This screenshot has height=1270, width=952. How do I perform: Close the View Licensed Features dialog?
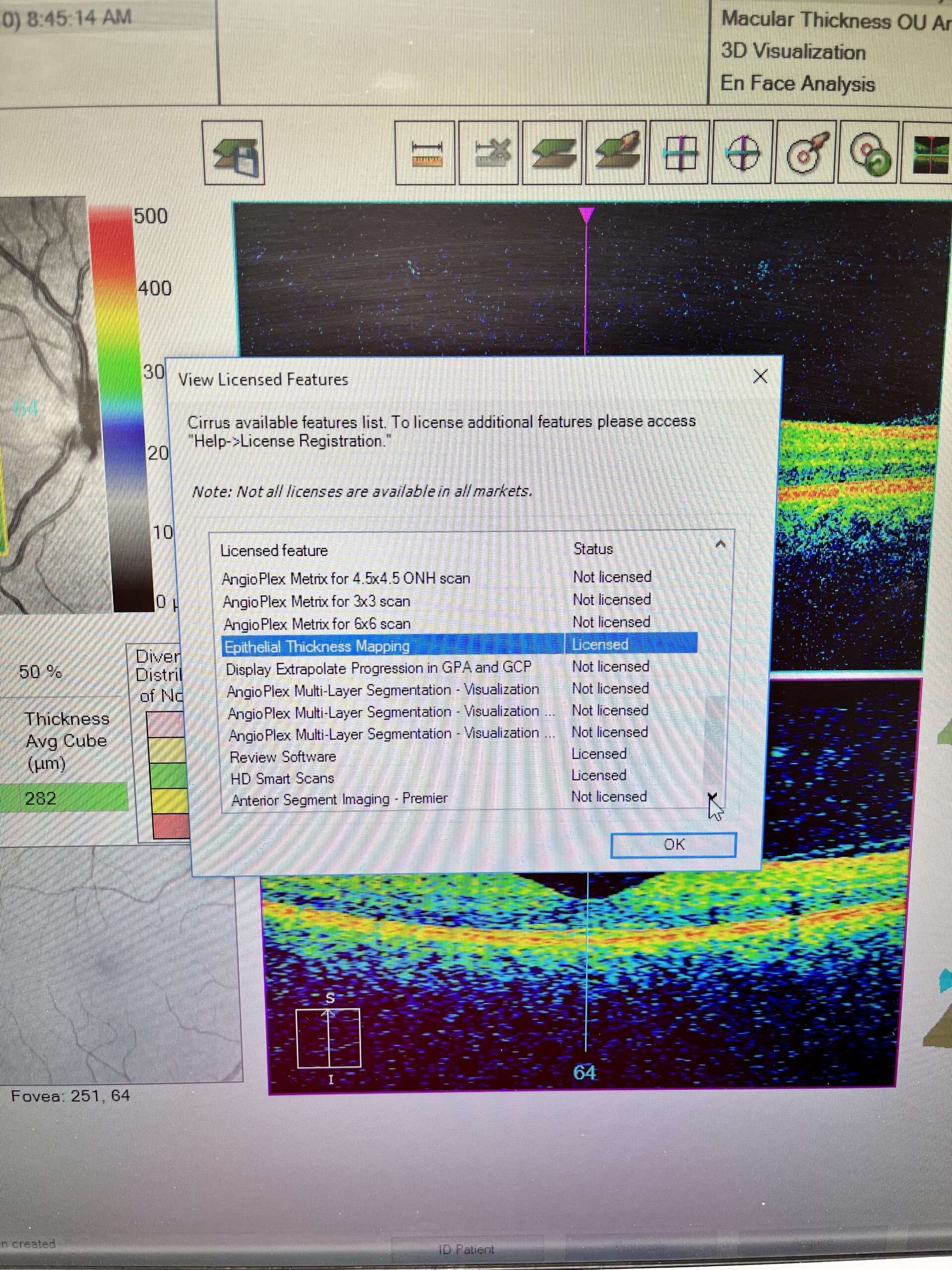click(x=760, y=377)
